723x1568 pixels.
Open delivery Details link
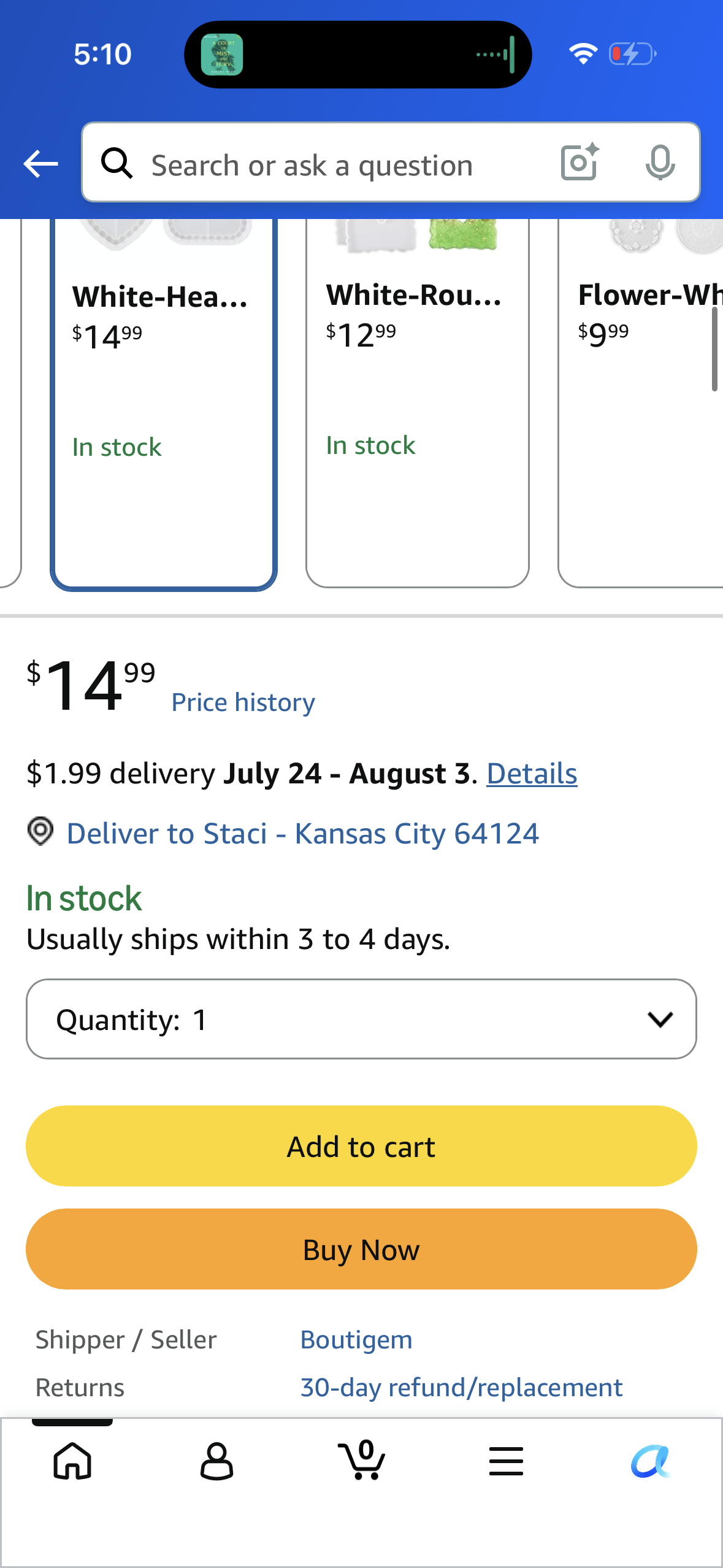click(x=532, y=773)
